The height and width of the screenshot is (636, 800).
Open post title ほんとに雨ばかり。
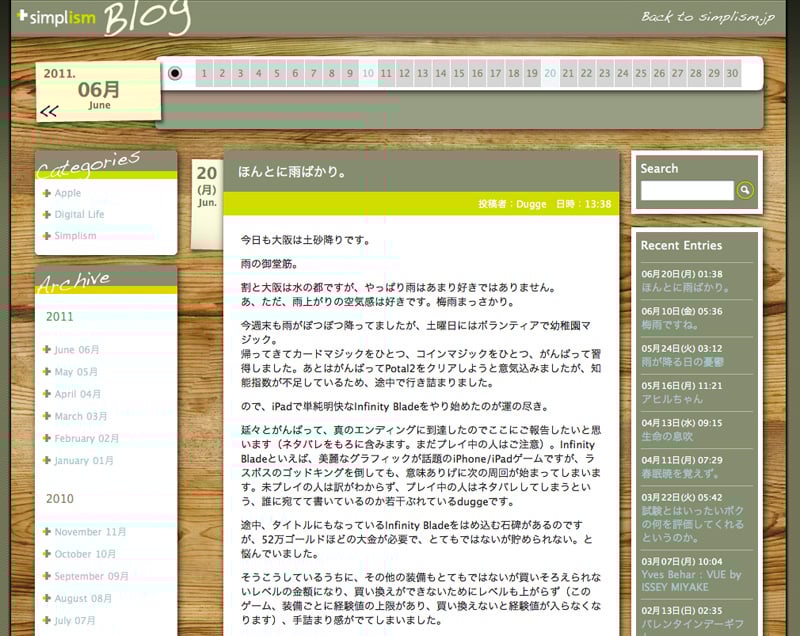(x=292, y=172)
